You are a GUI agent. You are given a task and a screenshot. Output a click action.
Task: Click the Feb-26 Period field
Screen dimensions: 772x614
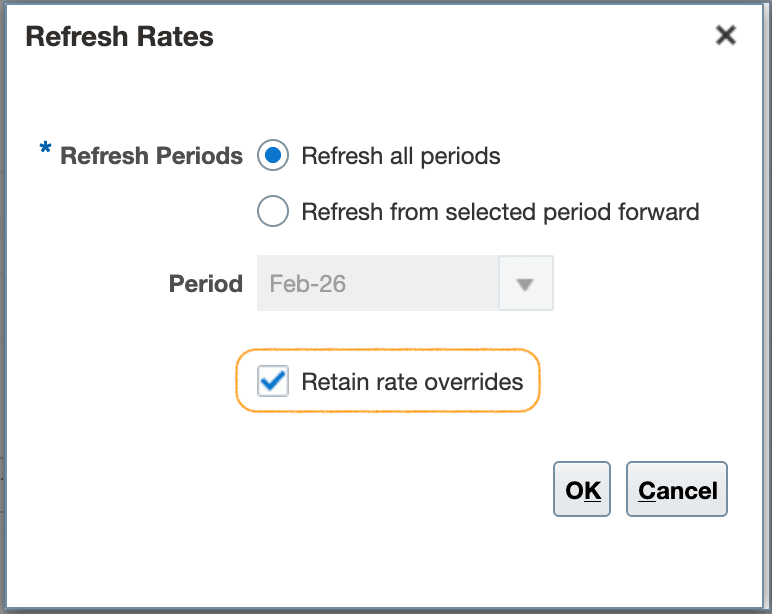(x=378, y=284)
